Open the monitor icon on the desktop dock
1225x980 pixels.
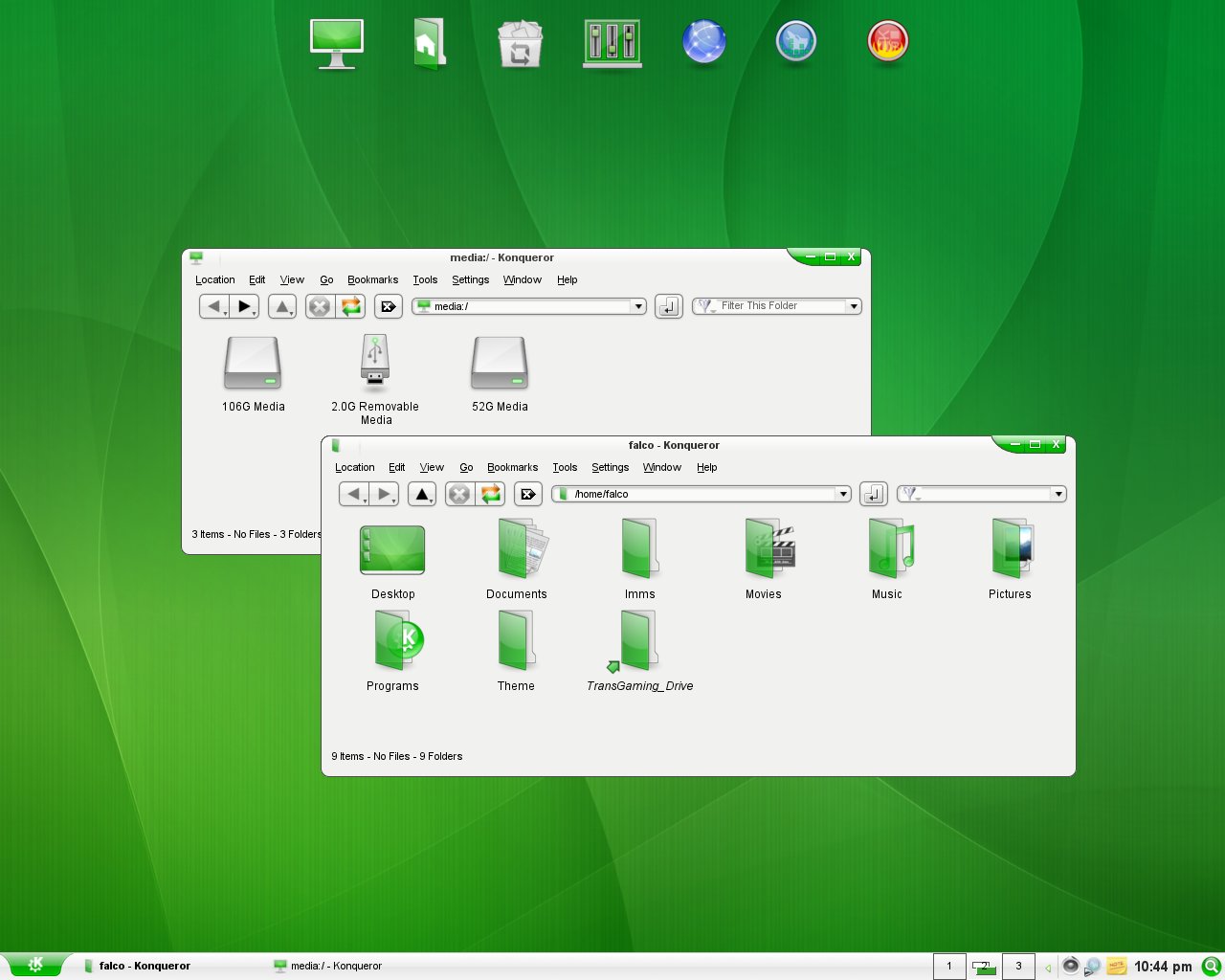(337, 44)
